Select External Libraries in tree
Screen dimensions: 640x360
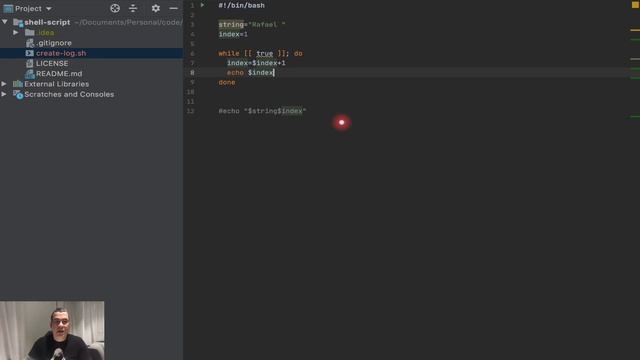(56, 84)
